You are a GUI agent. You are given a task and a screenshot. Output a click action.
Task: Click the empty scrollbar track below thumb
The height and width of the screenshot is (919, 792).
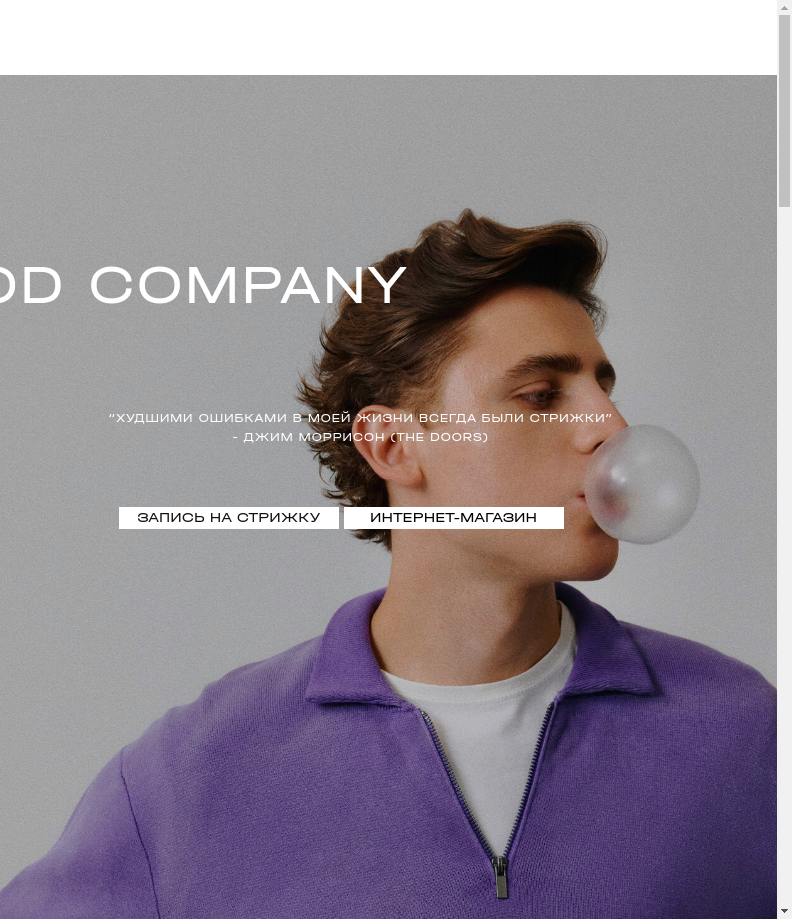[784, 557]
